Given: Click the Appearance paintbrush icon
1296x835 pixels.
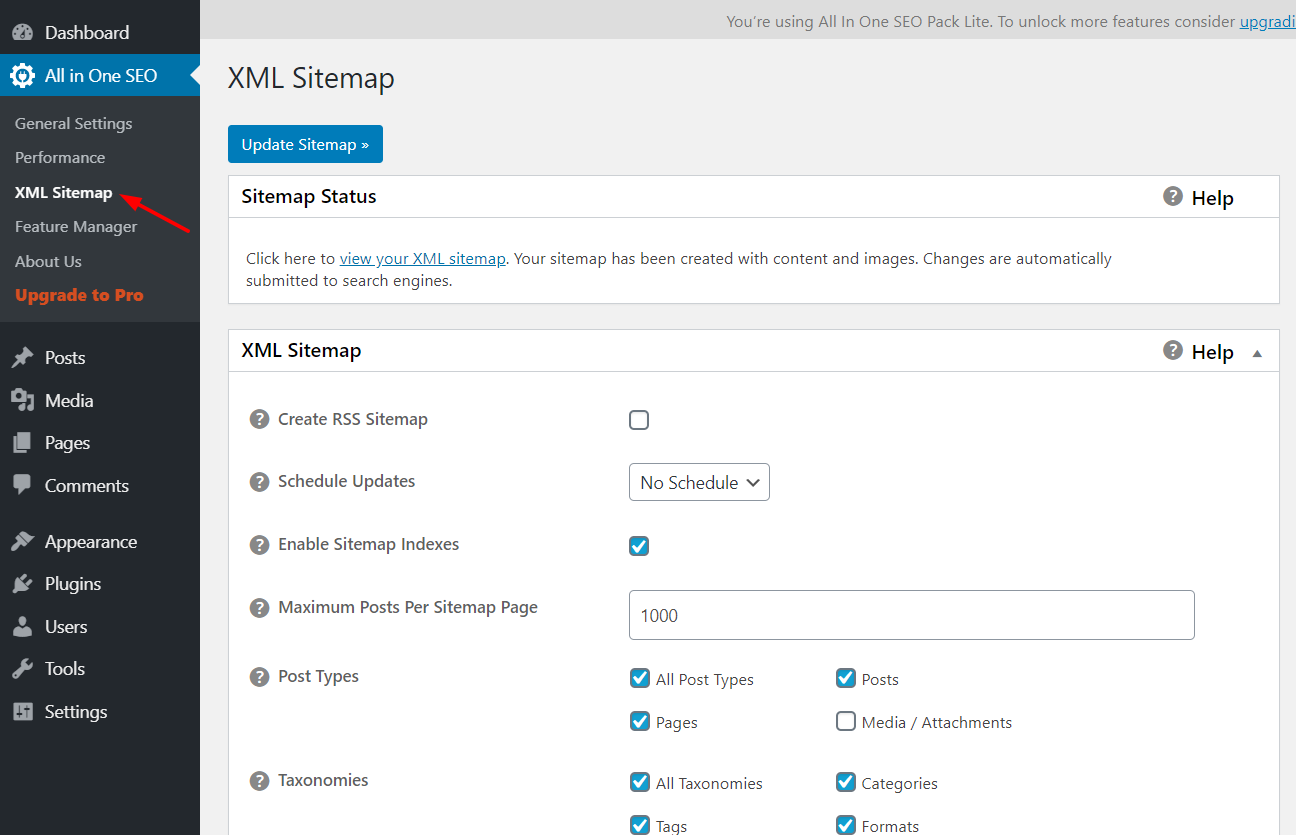Looking at the screenshot, I should 22,542.
